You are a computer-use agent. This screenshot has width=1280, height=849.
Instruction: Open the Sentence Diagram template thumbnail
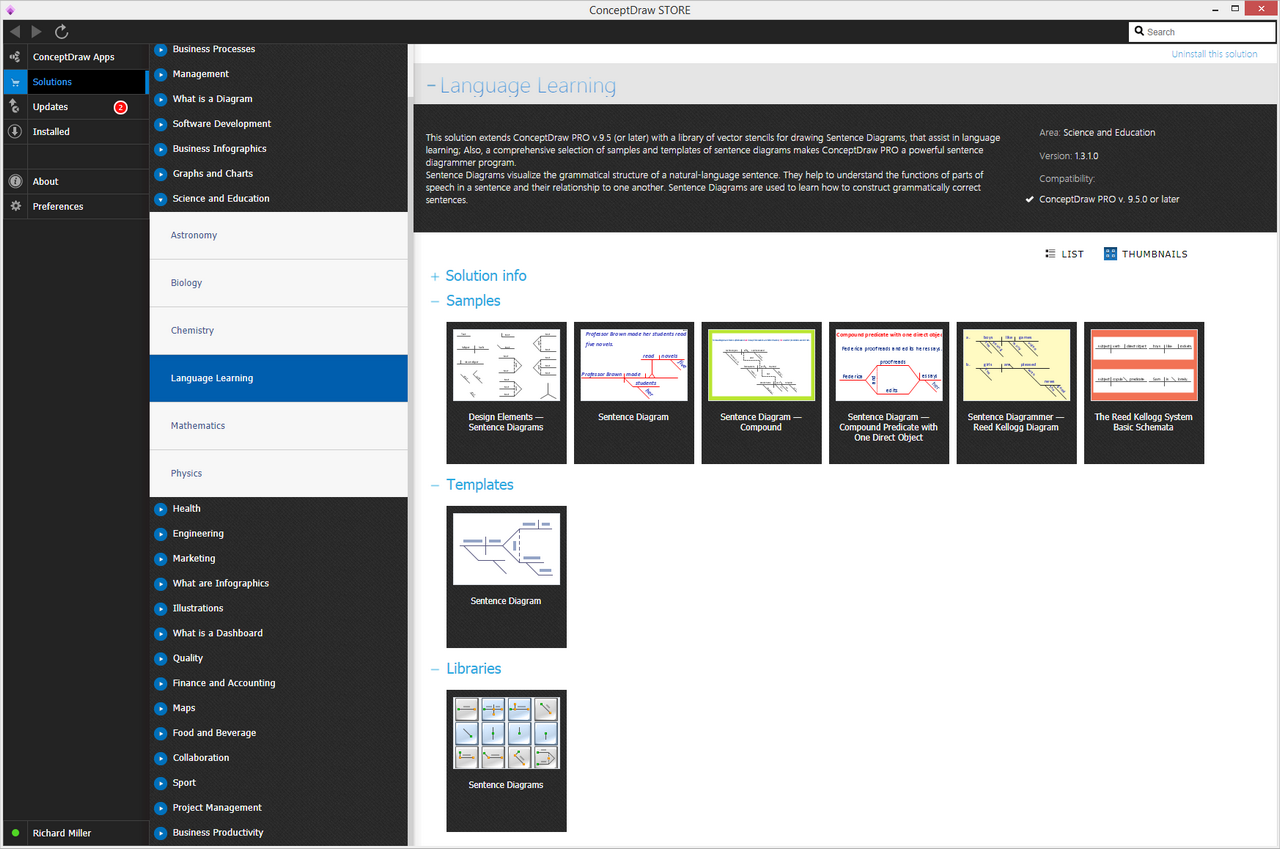506,577
